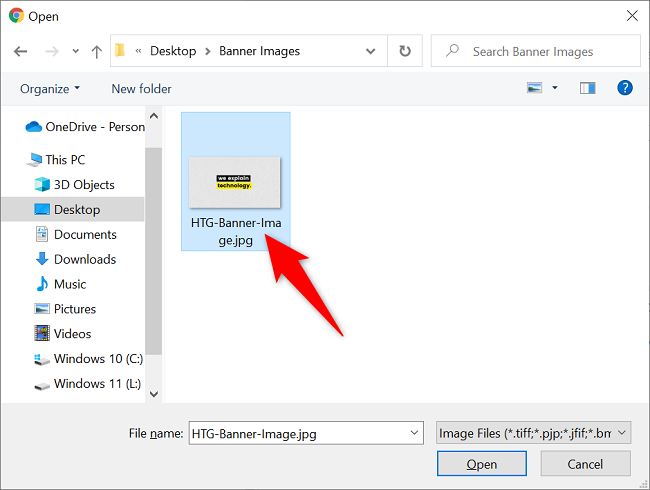Open Help with the question mark

[x=625, y=88]
